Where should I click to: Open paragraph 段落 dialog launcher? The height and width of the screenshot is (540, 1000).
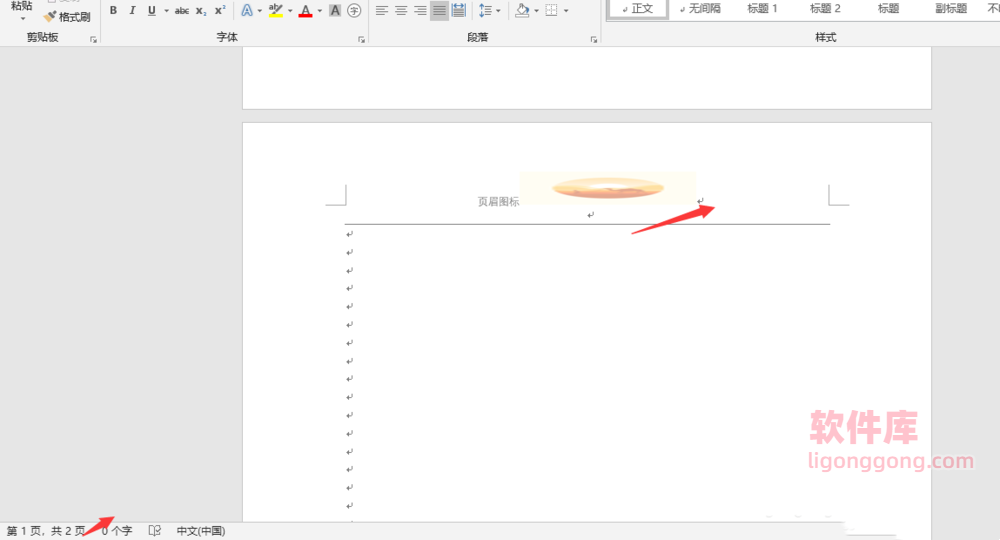[x=593, y=40]
